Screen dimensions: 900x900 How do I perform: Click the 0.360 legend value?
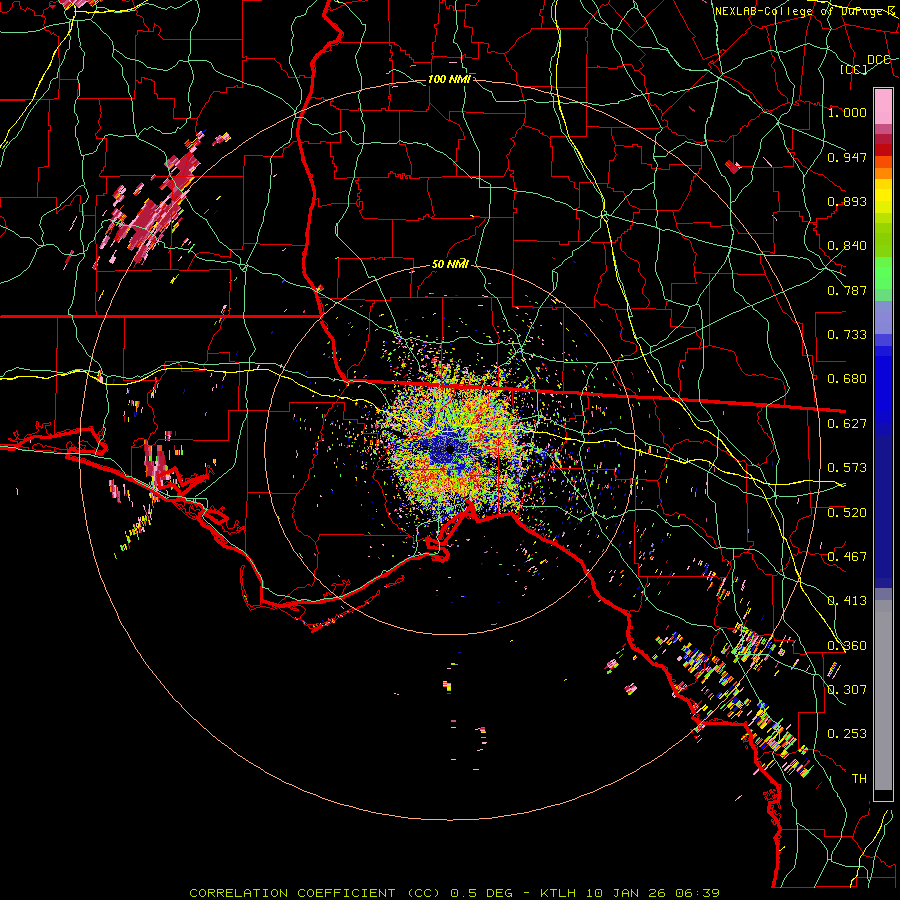pyautogui.click(x=847, y=646)
